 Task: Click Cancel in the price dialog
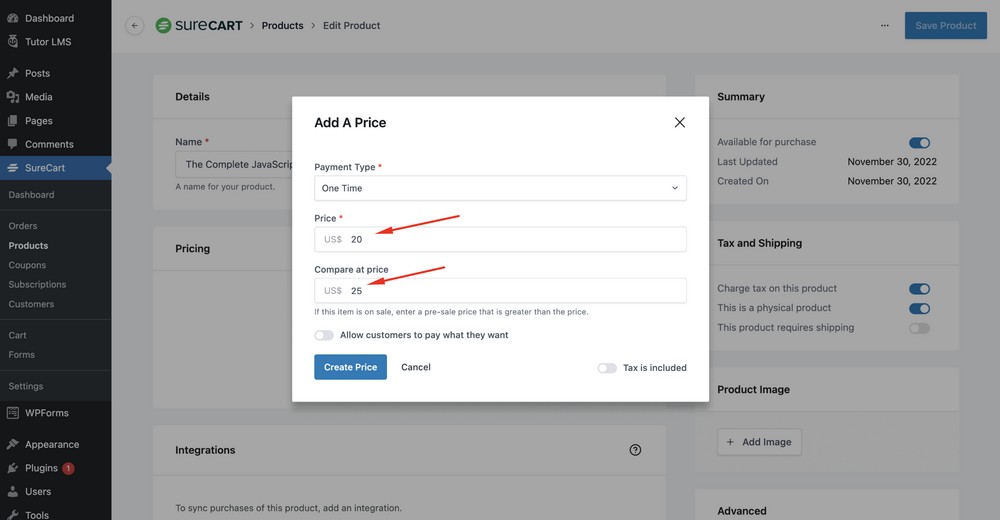click(x=416, y=367)
